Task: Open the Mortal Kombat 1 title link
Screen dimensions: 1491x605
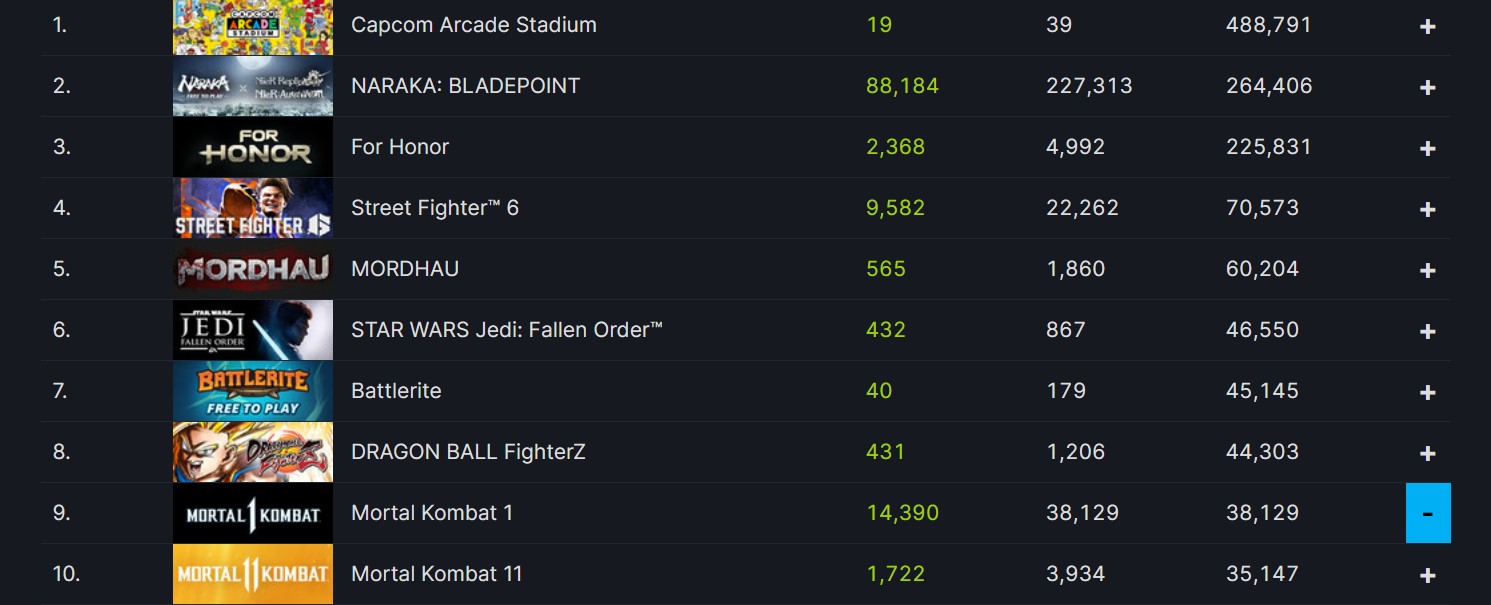Action: (431, 513)
